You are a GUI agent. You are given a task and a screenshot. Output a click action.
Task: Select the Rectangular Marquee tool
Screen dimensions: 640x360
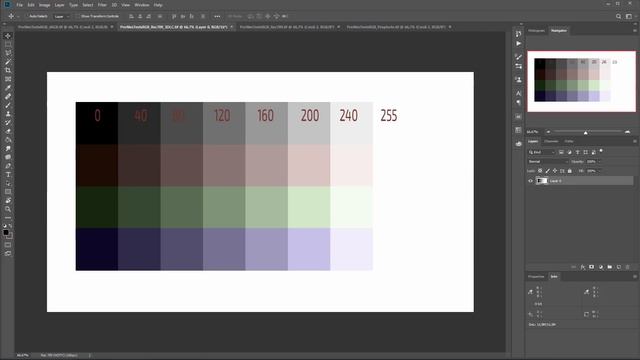(x=8, y=44)
